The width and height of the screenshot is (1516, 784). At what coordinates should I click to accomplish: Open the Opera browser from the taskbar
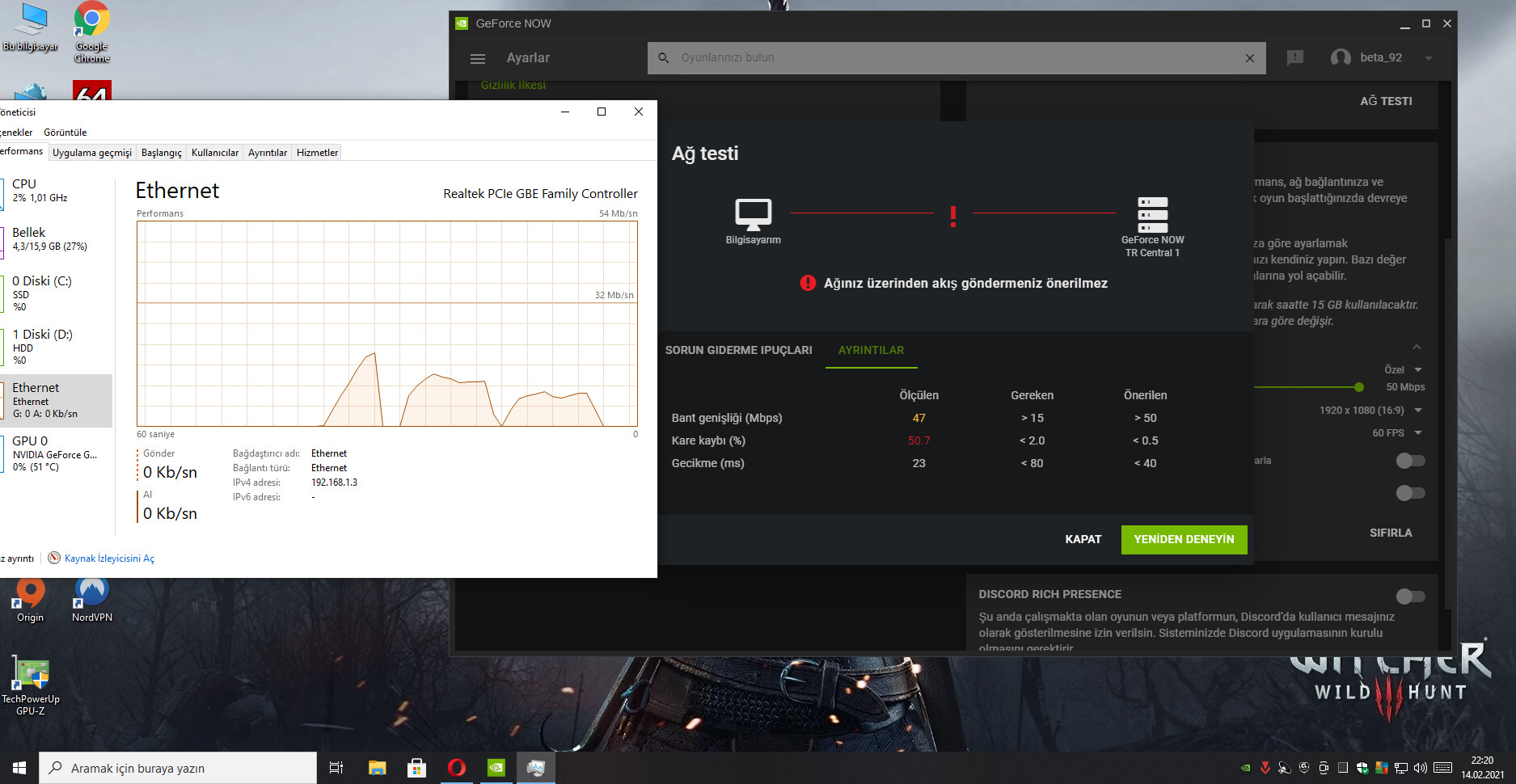tap(457, 768)
